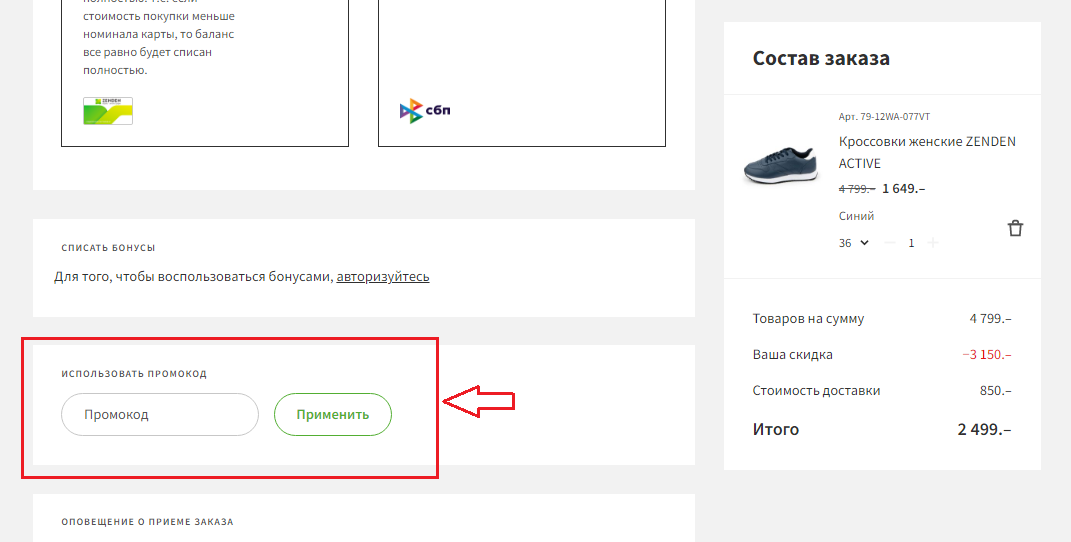
Task: Click the ZENDEN gift card icon
Action: pyautogui.click(x=108, y=111)
